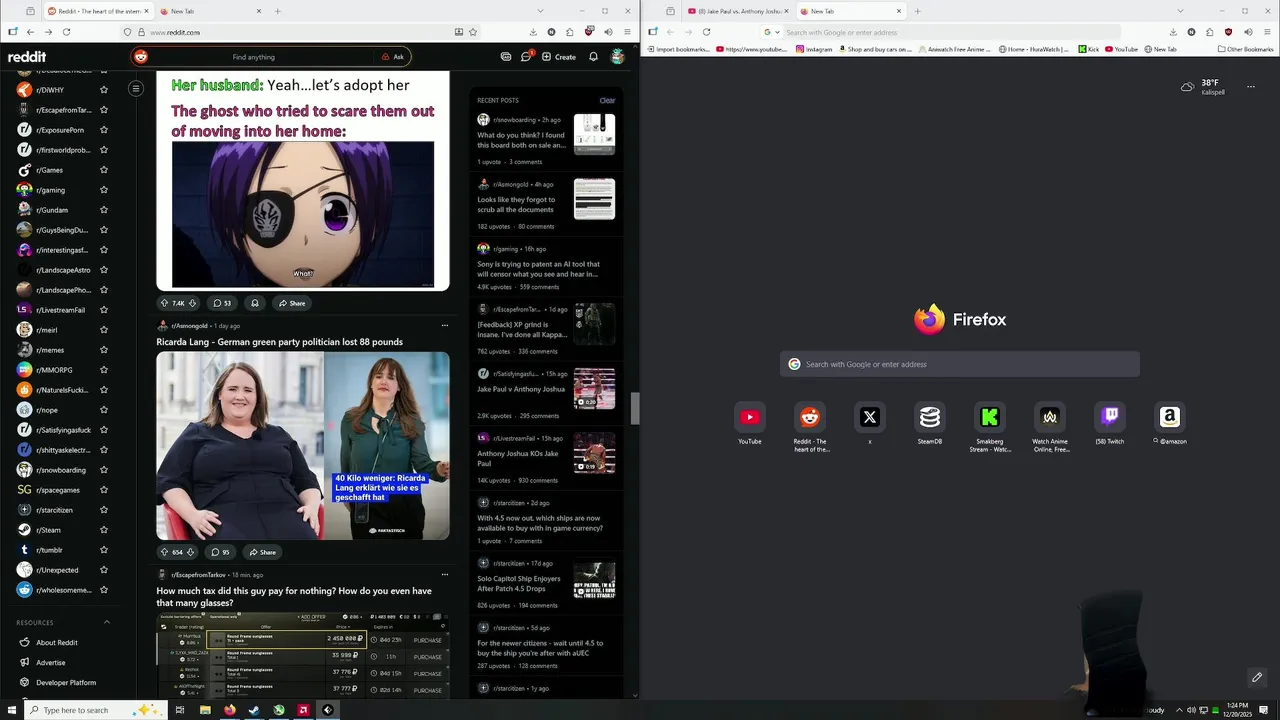Open Twitch shortcut tile

(x=1110, y=423)
